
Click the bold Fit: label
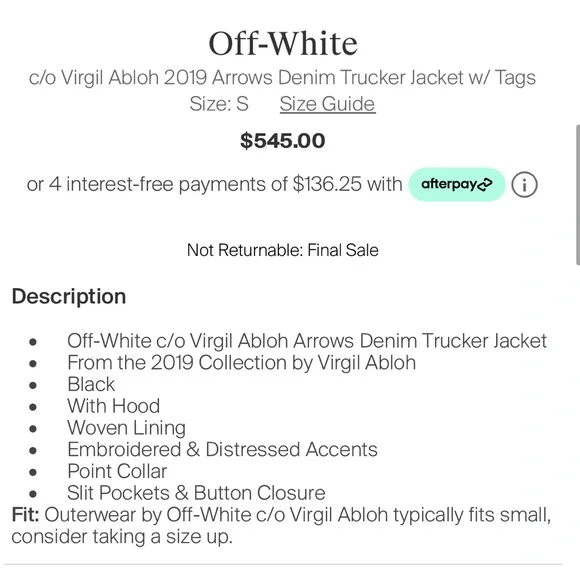coord(26,515)
